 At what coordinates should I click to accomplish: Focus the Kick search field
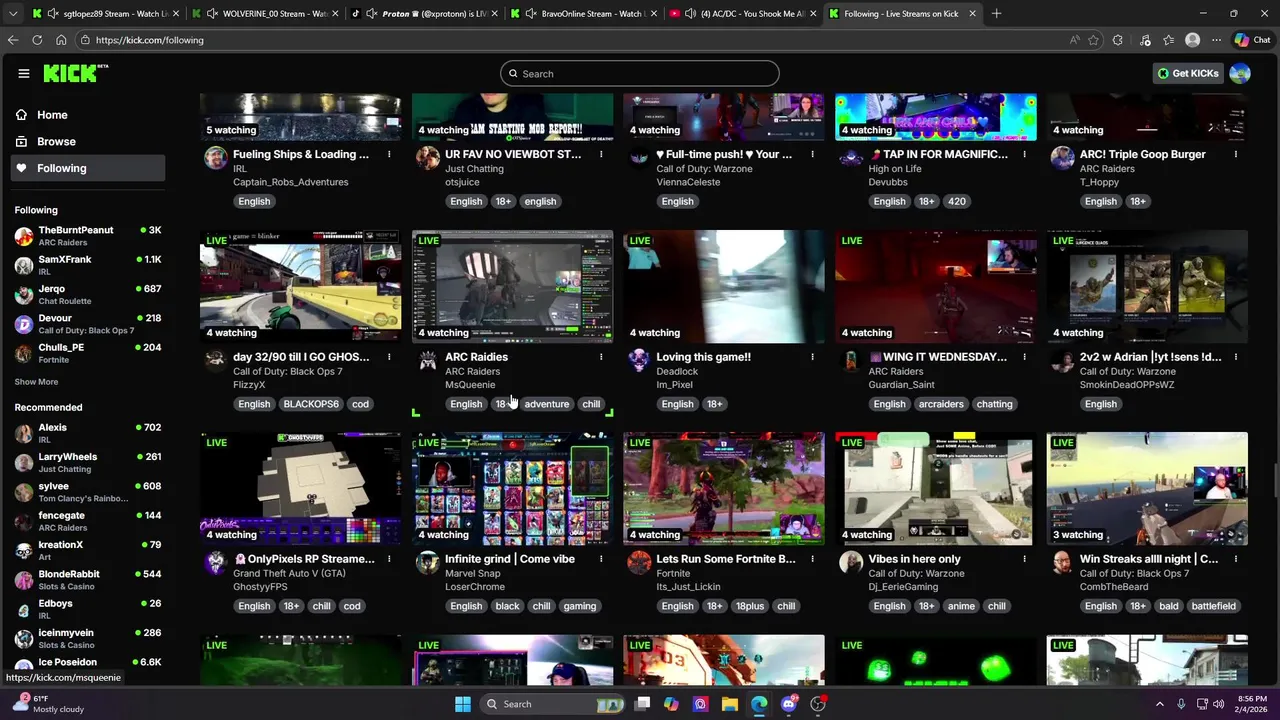pos(640,73)
